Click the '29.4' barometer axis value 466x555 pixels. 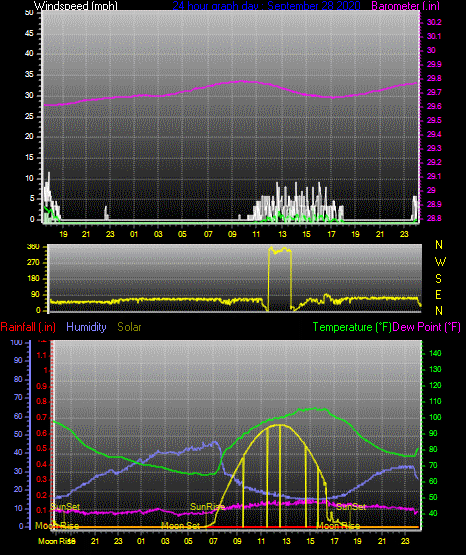click(x=434, y=135)
